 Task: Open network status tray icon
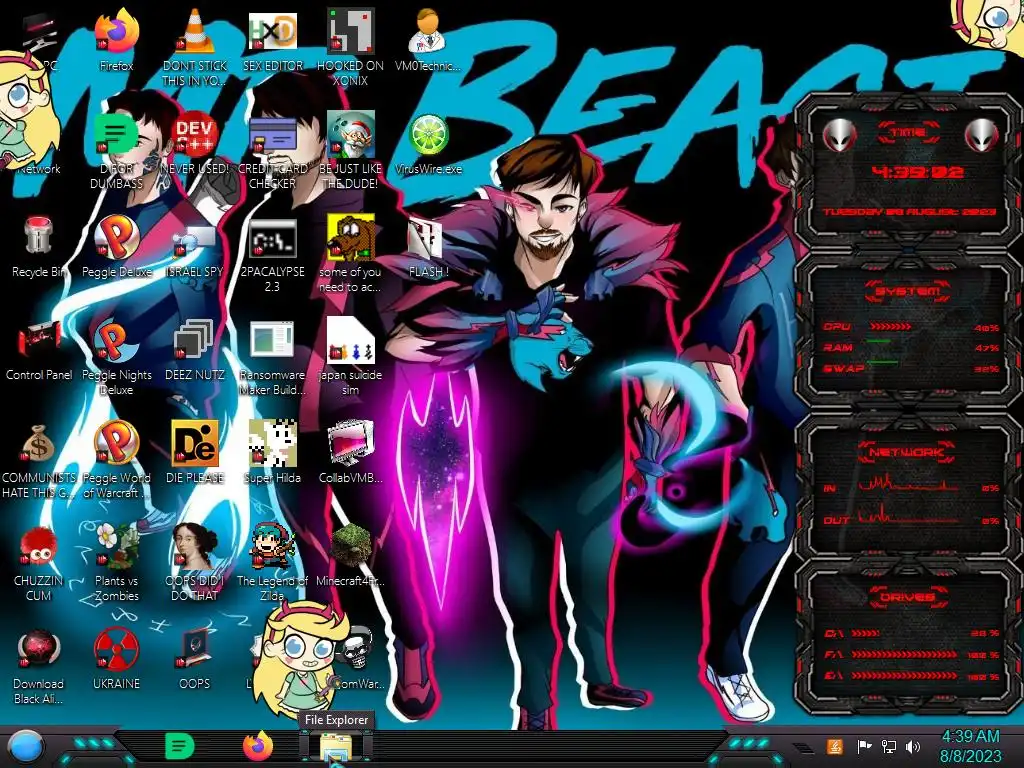point(889,746)
